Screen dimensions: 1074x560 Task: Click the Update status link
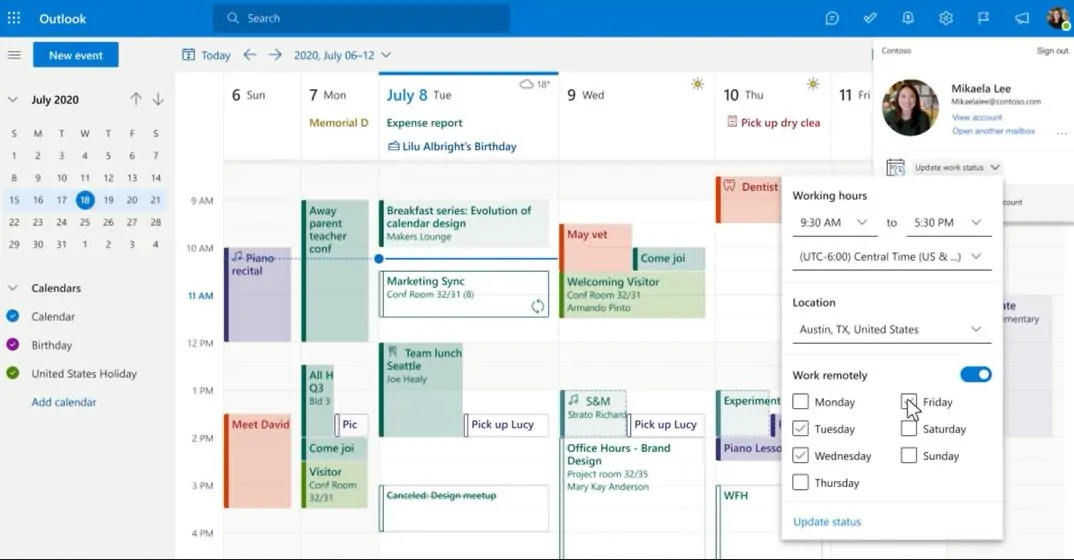coord(827,522)
